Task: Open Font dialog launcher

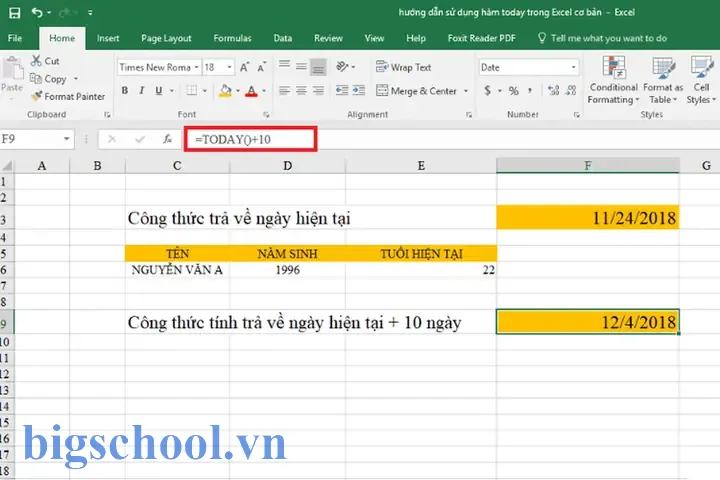Action: pos(266,114)
